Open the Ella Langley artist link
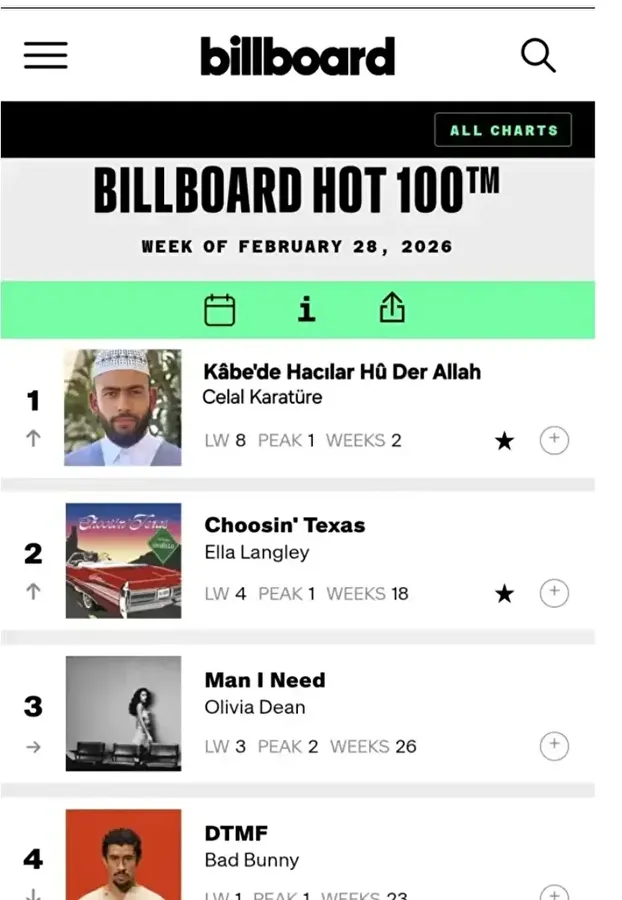Screen dimensions: 622x900 click(x=257, y=552)
